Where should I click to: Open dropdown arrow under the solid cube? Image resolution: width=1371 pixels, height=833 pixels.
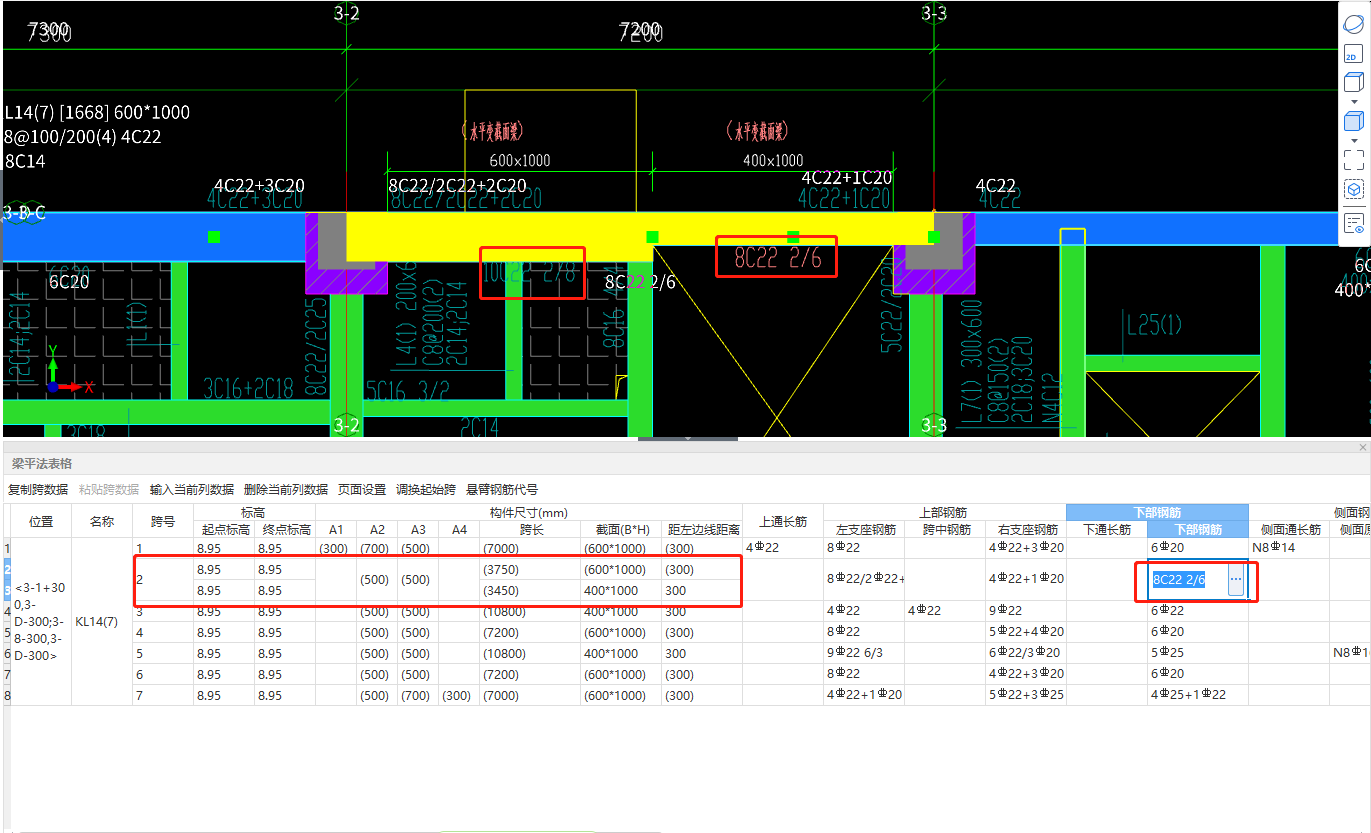1354,140
